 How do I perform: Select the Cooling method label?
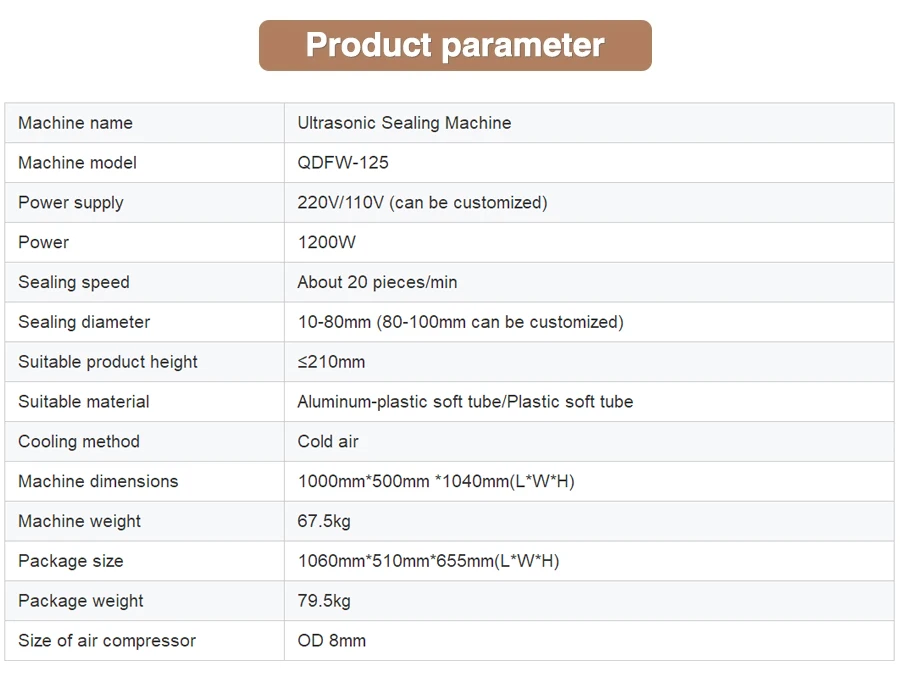(x=79, y=442)
